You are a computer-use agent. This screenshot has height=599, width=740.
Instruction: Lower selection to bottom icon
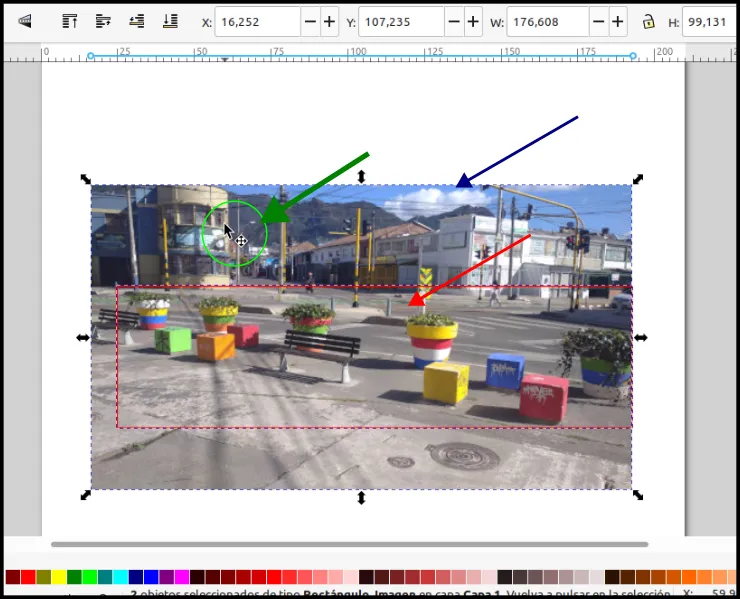(170, 21)
